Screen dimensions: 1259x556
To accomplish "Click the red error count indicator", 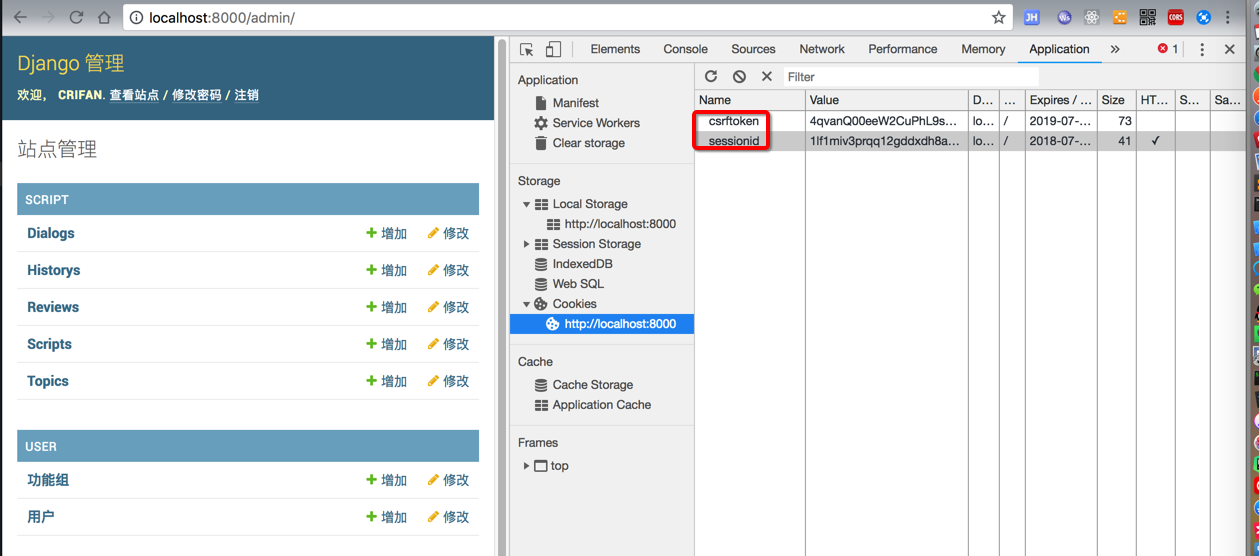I will click(x=1168, y=49).
